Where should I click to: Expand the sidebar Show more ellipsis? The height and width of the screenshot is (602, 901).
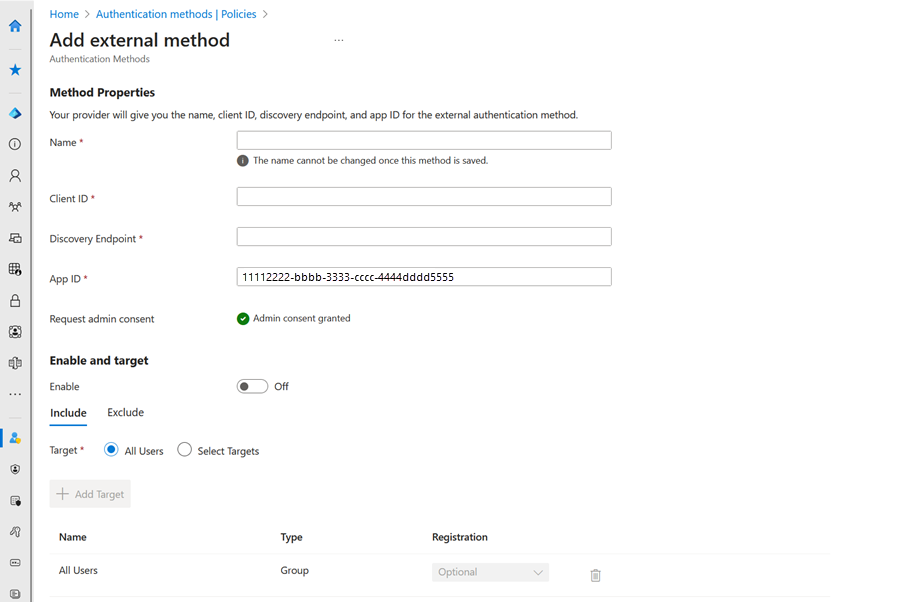coord(14,394)
